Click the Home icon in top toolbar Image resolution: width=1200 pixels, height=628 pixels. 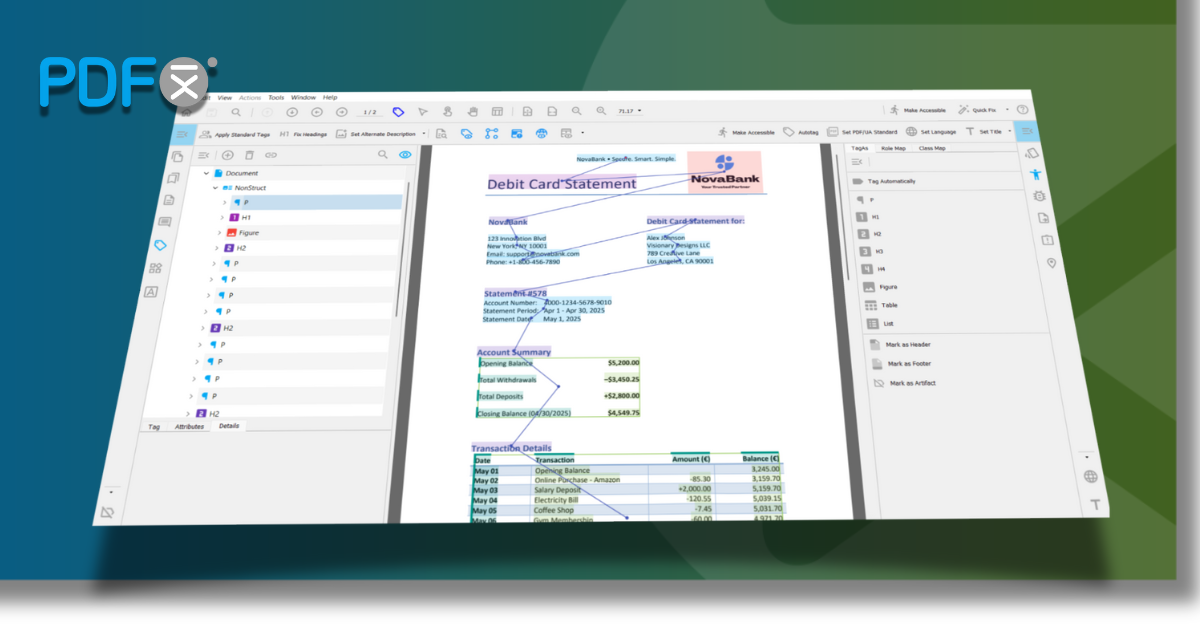click(186, 111)
